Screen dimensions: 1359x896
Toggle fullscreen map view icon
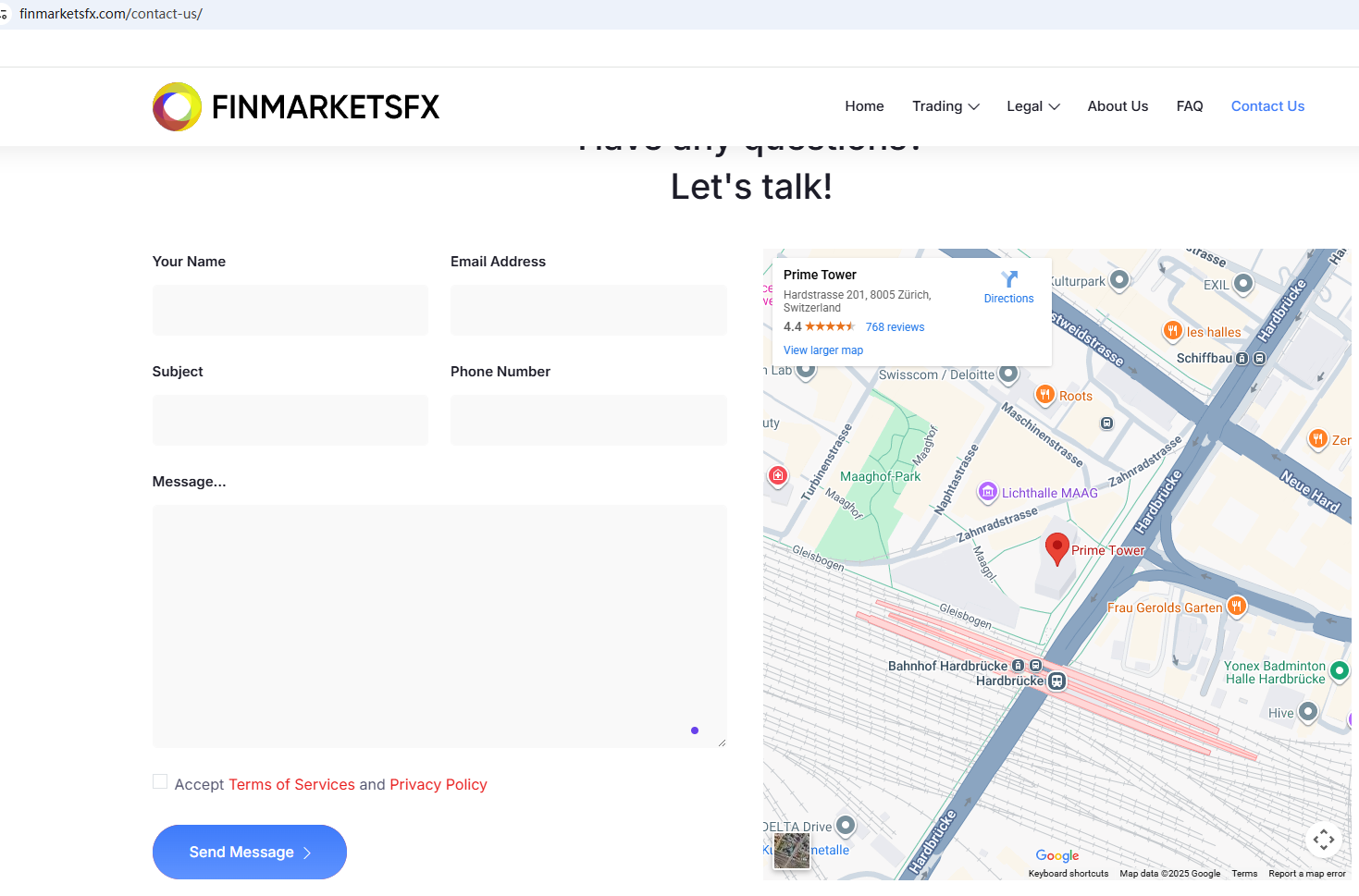coord(1323,840)
